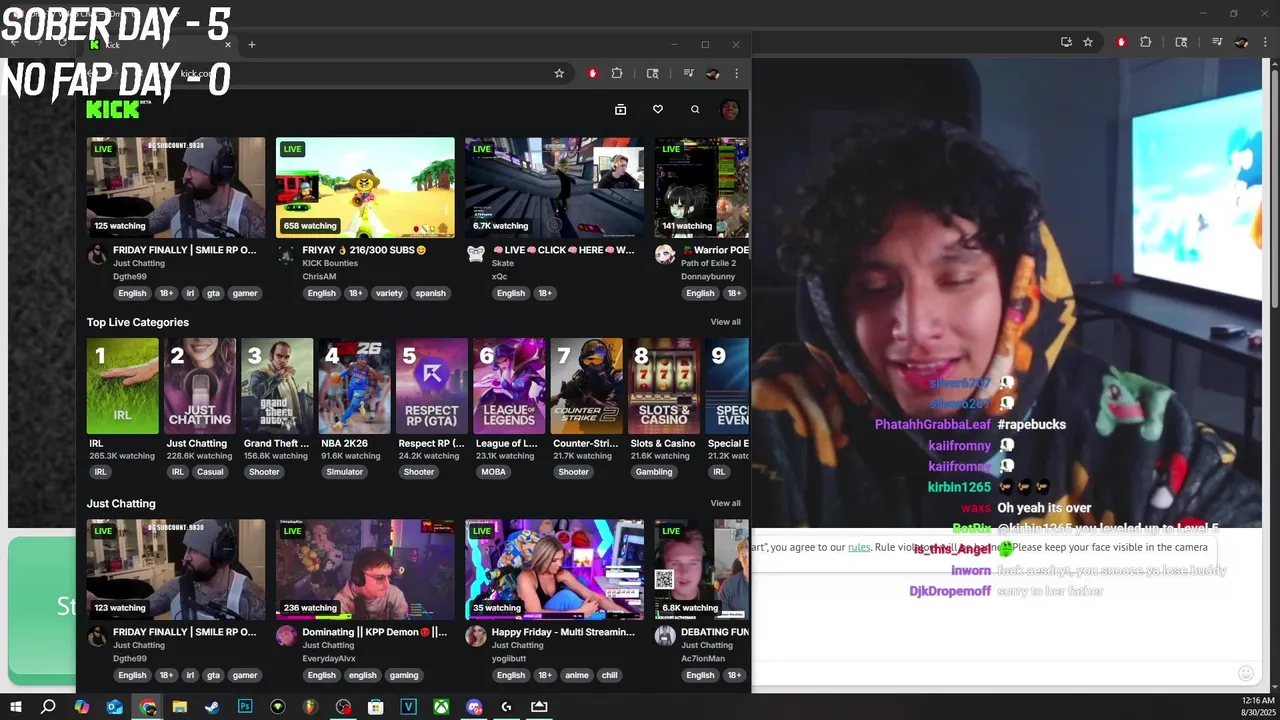Image resolution: width=1280 pixels, height=720 pixels.
Task: Open the League of Legends category card
Action: click(509, 386)
